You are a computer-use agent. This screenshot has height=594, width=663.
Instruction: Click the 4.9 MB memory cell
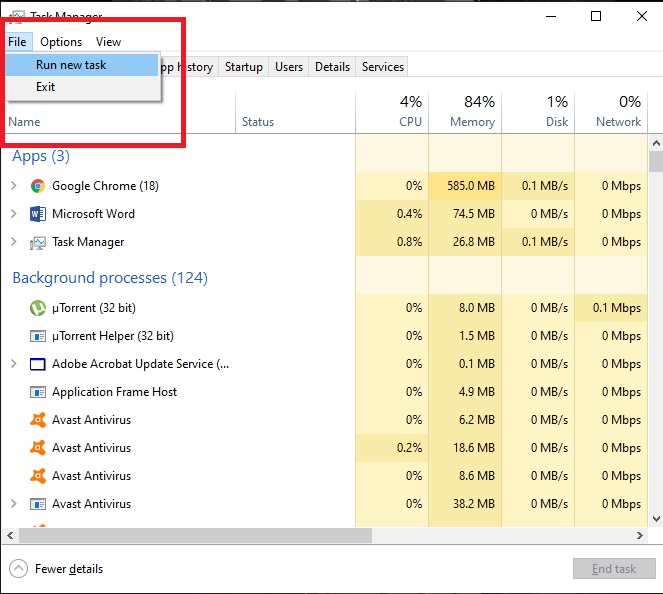coord(465,391)
